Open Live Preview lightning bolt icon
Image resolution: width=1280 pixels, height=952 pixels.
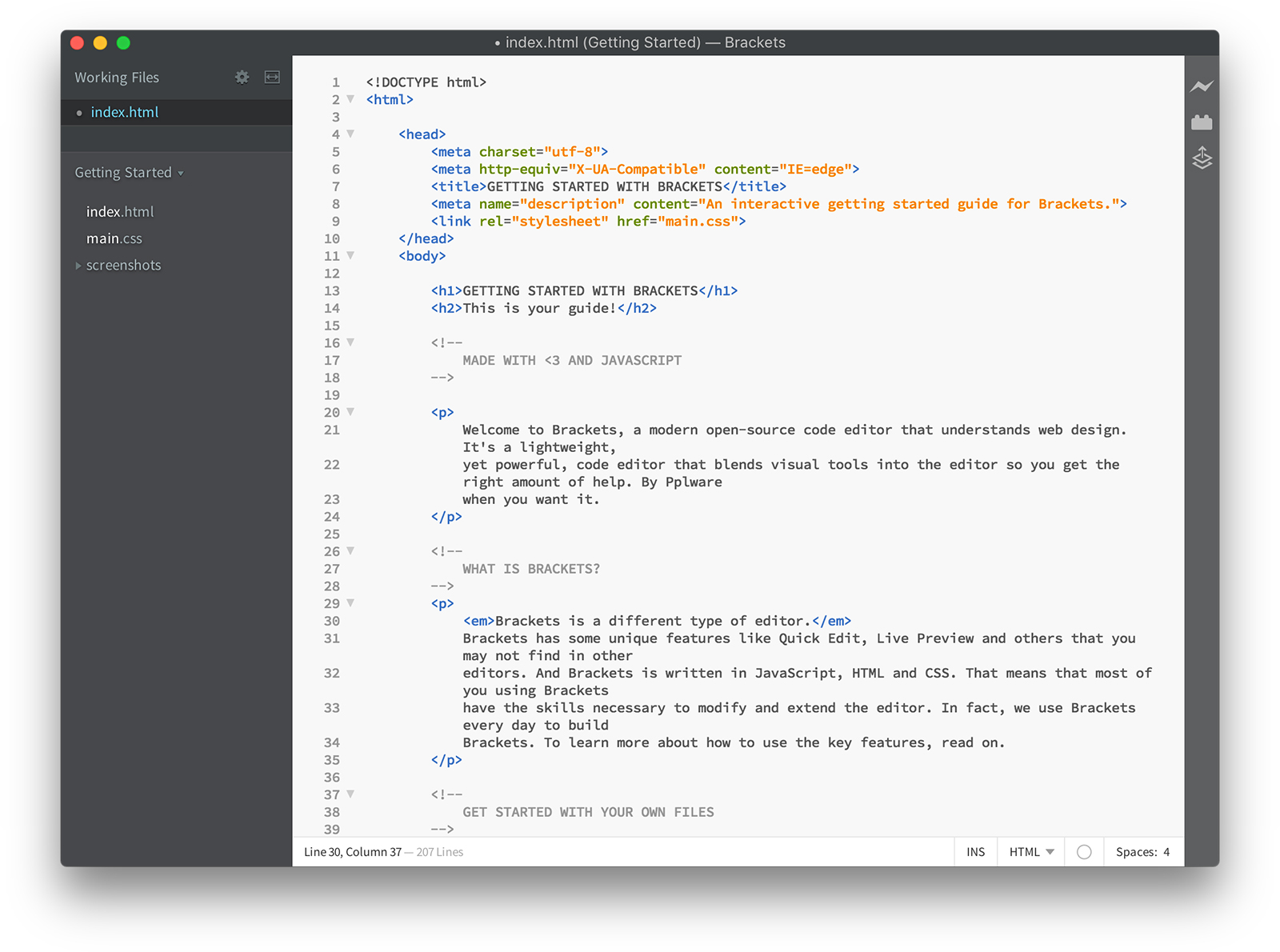point(1202,86)
